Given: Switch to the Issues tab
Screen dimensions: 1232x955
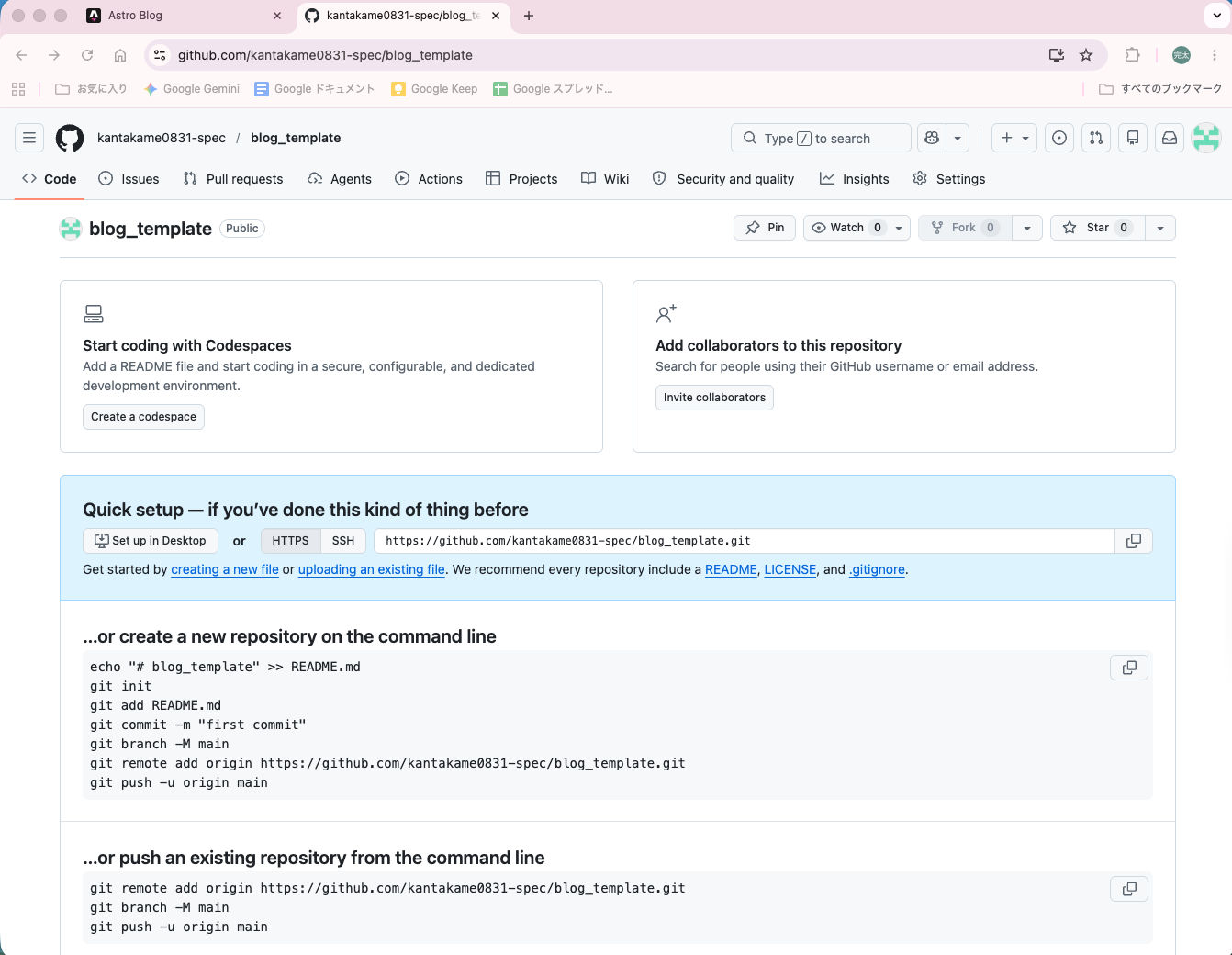Looking at the screenshot, I should (x=129, y=179).
